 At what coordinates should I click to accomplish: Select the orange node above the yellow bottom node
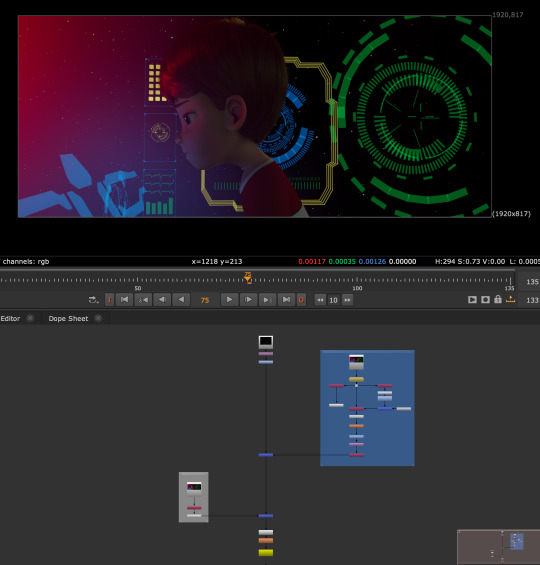coord(266,540)
